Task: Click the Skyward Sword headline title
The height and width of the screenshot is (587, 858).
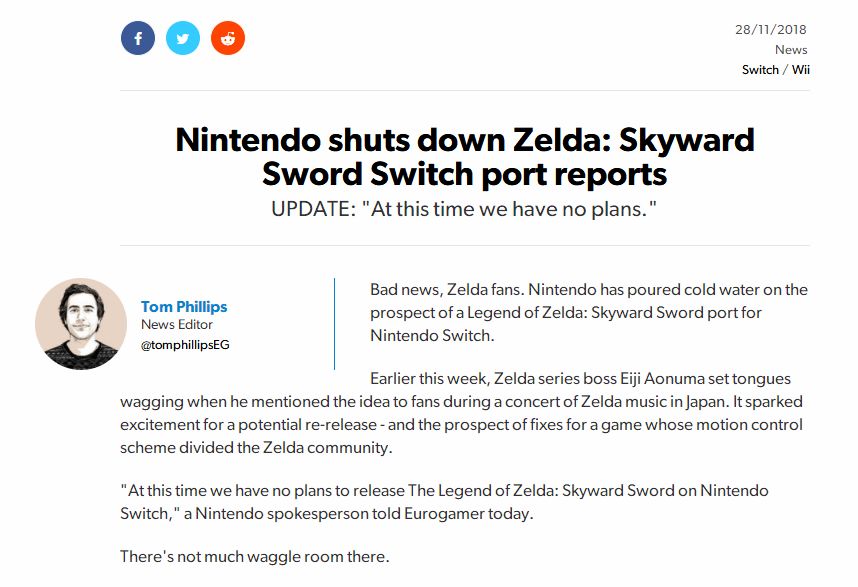Action: [x=465, y=156]
